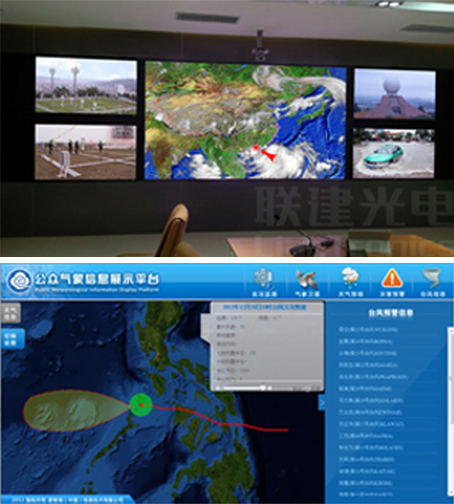The height and width of the screenshot is (504, 454).
Task: Click the typhoon list scrollbar up arrow
Action: point(451,330)
